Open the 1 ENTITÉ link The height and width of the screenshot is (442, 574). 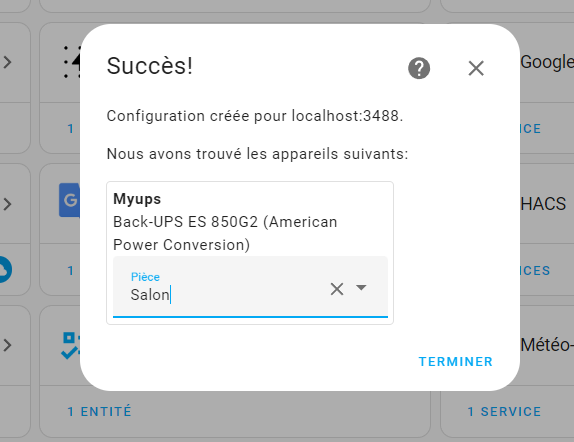[x=99, y=412]
